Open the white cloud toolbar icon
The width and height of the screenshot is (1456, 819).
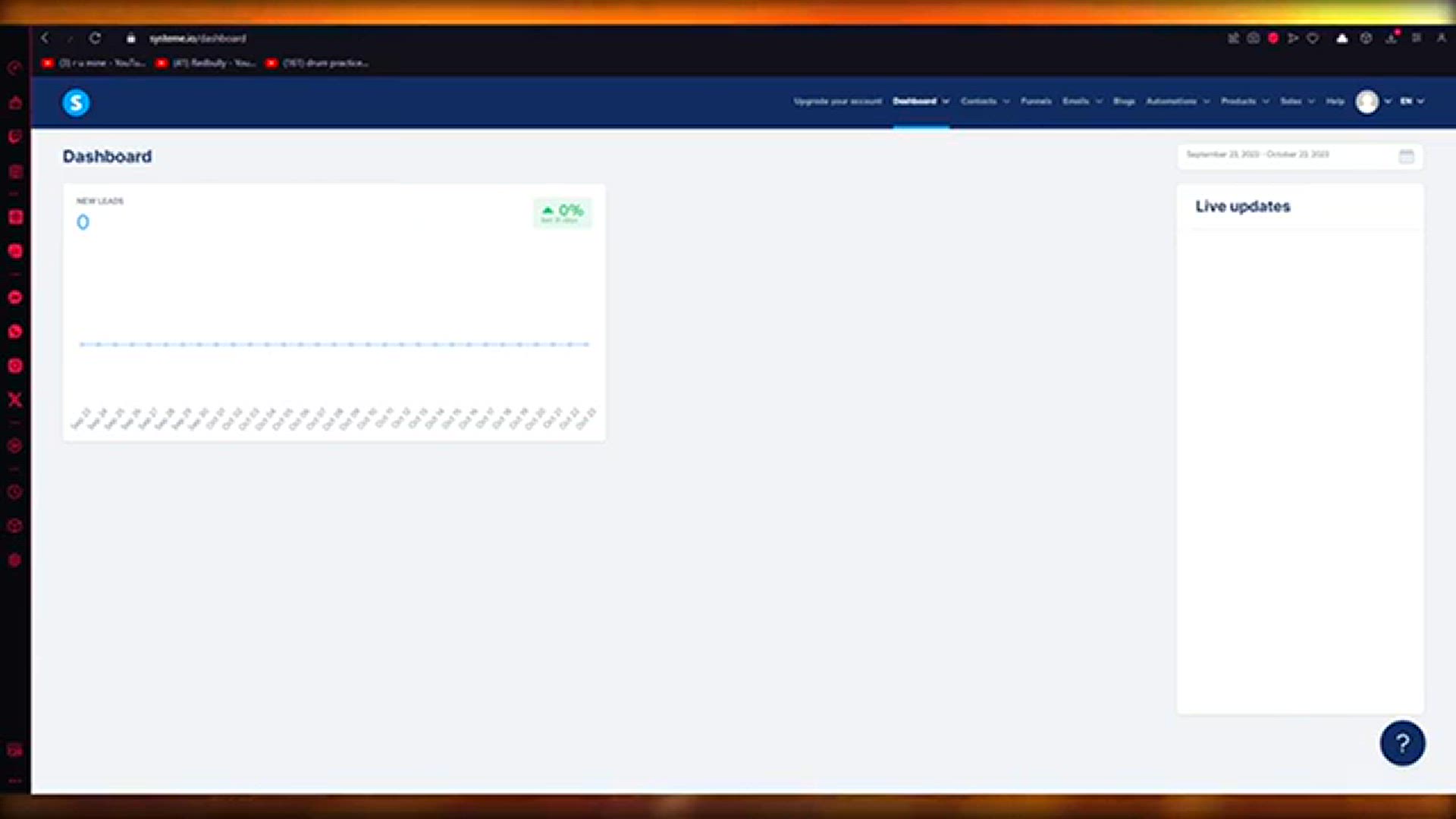(1341, 38)
